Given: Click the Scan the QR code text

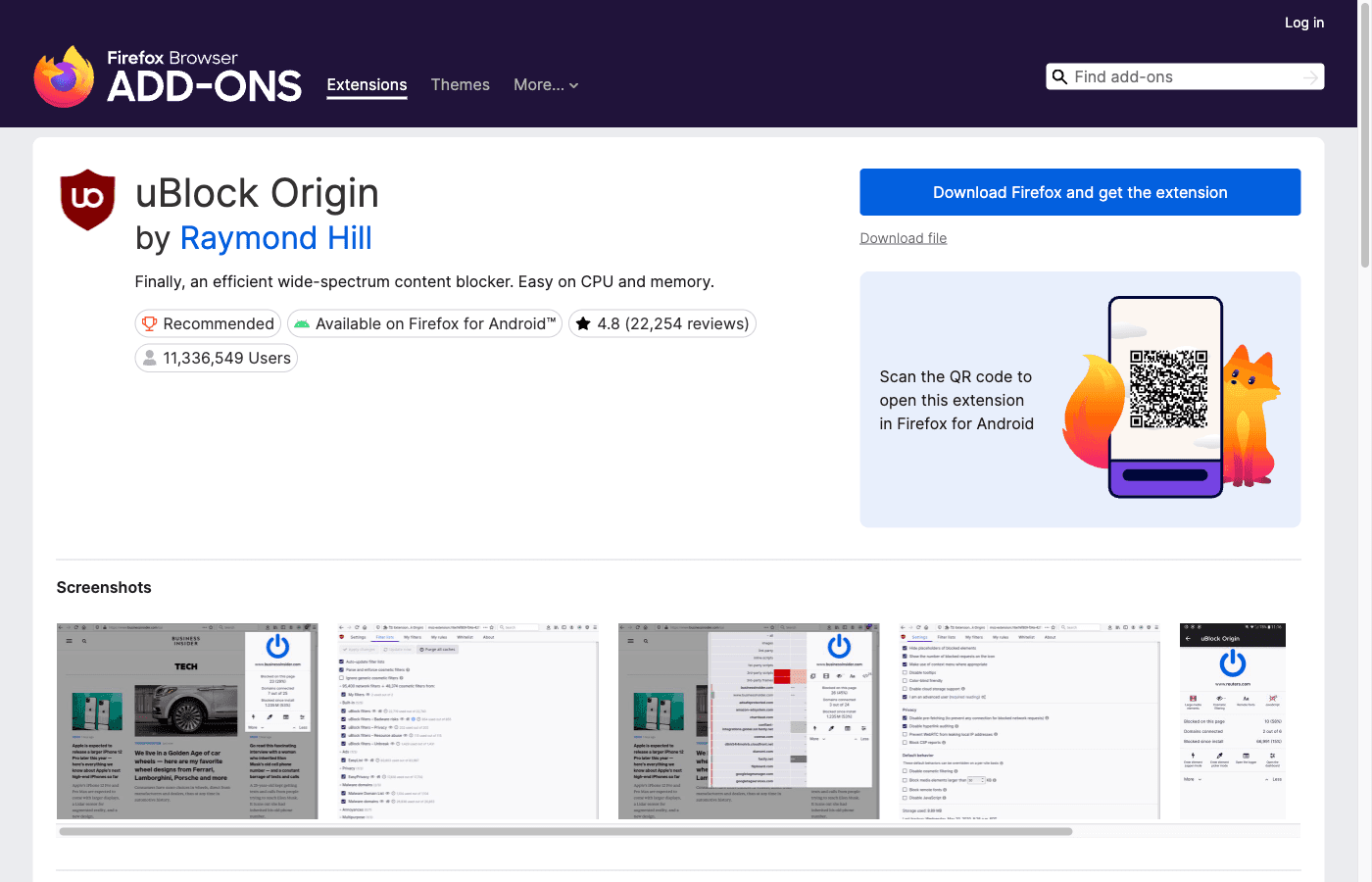Looking at the screenshot, I should 956,400.
